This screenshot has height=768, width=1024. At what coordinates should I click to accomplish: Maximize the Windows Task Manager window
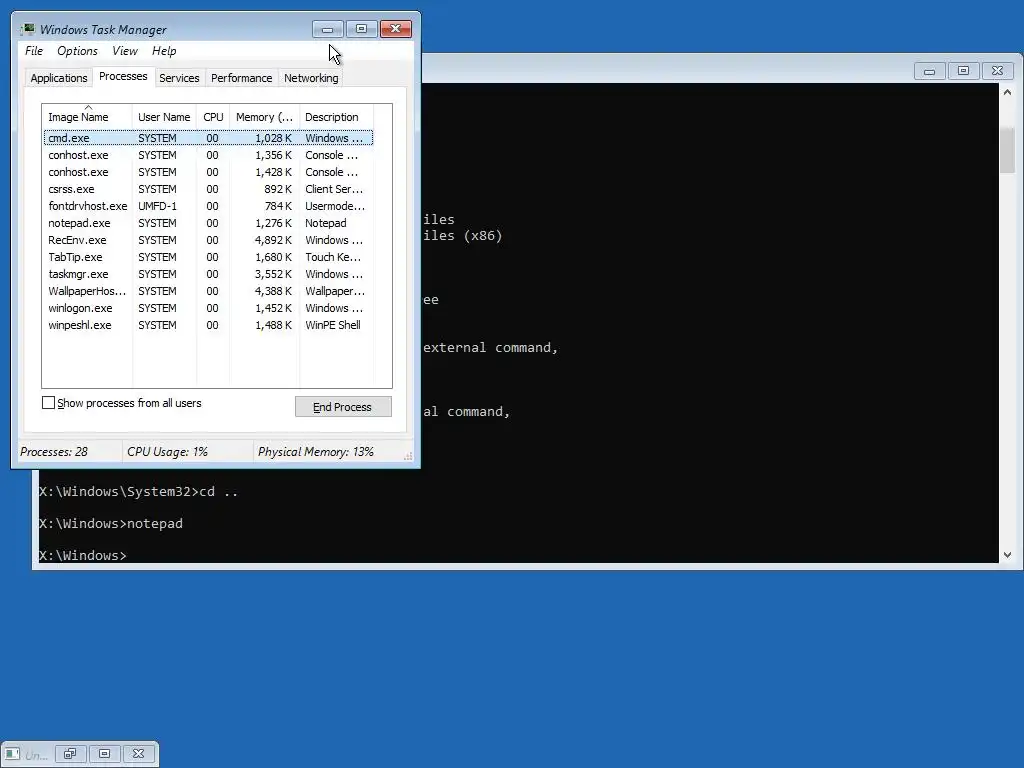(x=361, y=29)
